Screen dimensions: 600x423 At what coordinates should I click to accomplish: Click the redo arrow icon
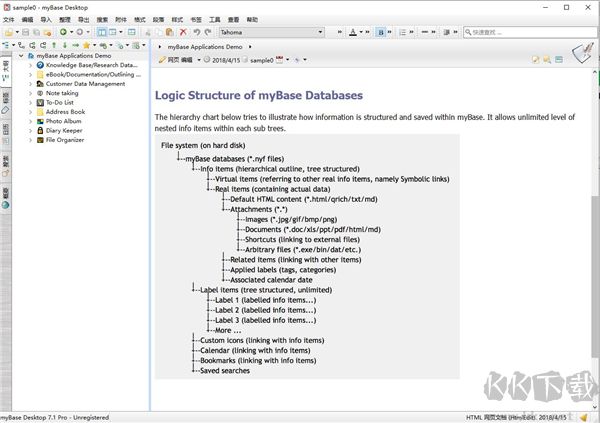coord(208,33)
